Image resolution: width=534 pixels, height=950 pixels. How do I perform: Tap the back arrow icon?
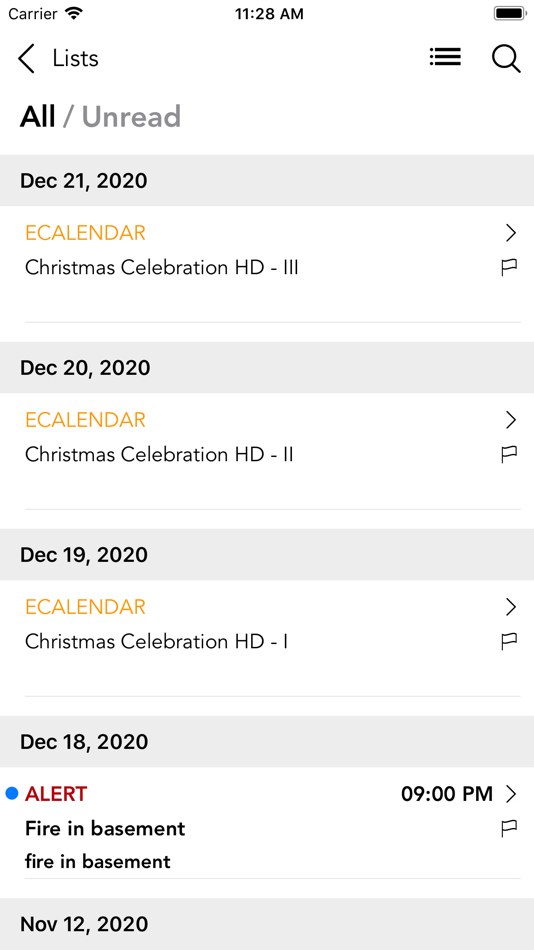pos(26,59)
